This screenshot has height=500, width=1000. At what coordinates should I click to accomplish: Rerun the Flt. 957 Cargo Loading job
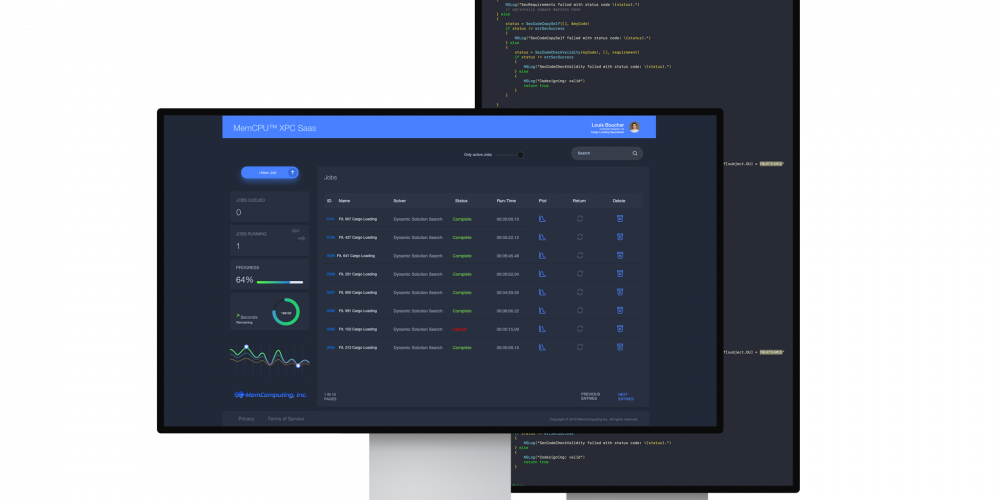(x=579, y=219)
